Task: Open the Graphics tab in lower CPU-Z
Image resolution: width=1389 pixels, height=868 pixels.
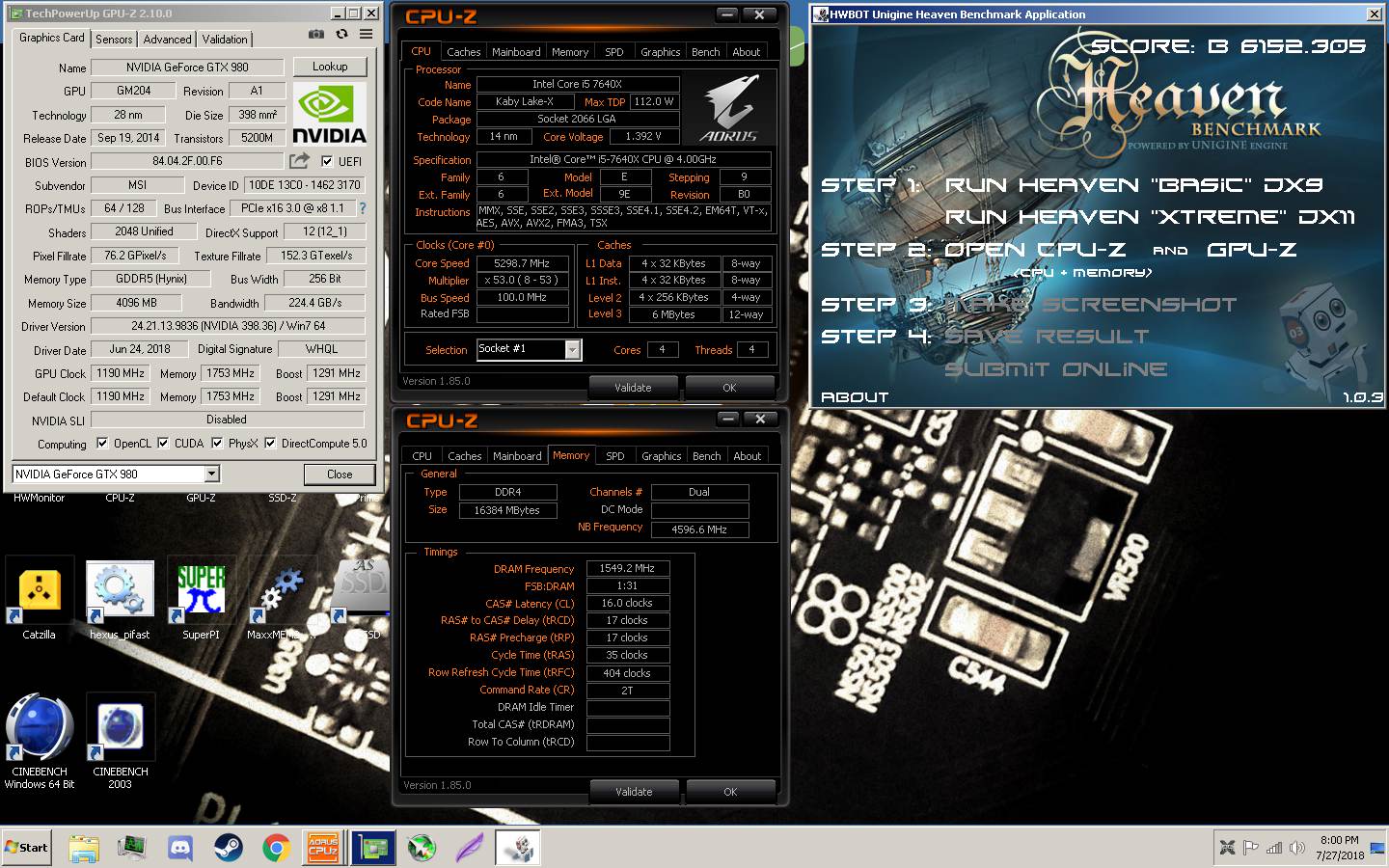Action: point(662,456)
